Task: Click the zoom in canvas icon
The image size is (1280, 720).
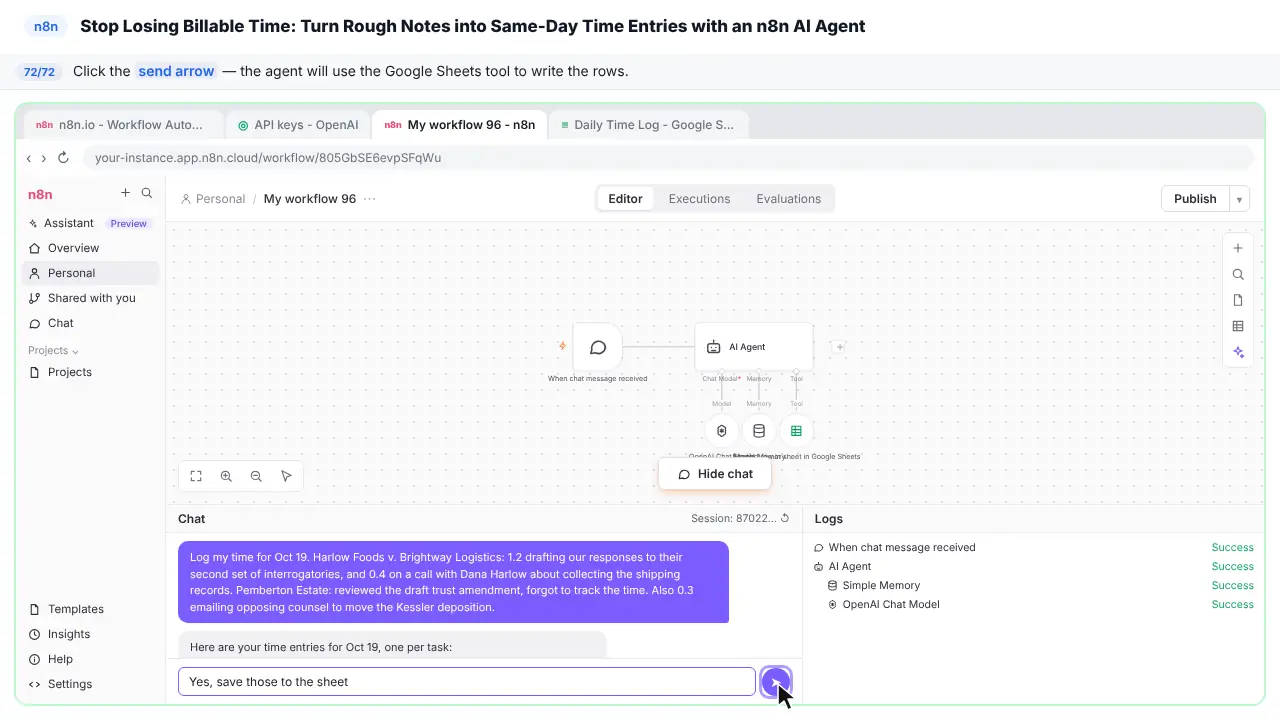Action: pos(226,476)
